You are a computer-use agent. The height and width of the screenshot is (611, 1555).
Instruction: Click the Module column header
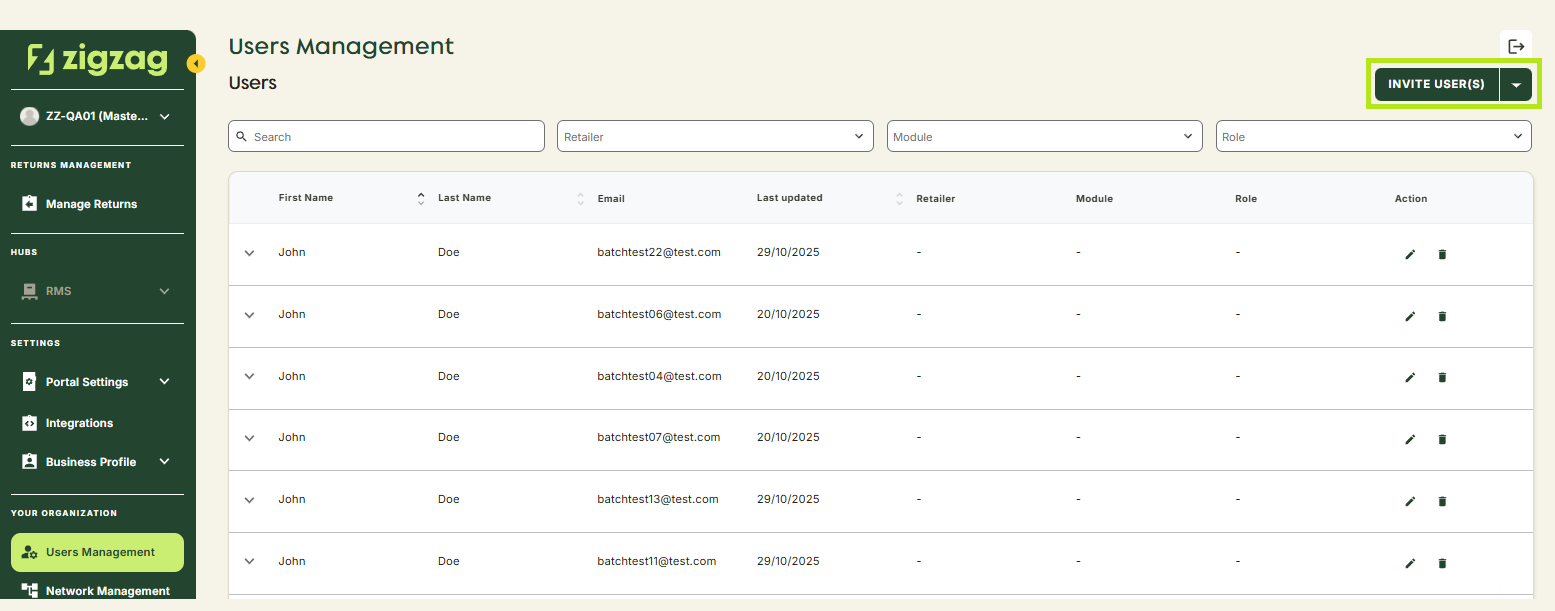coord(1094,198)
